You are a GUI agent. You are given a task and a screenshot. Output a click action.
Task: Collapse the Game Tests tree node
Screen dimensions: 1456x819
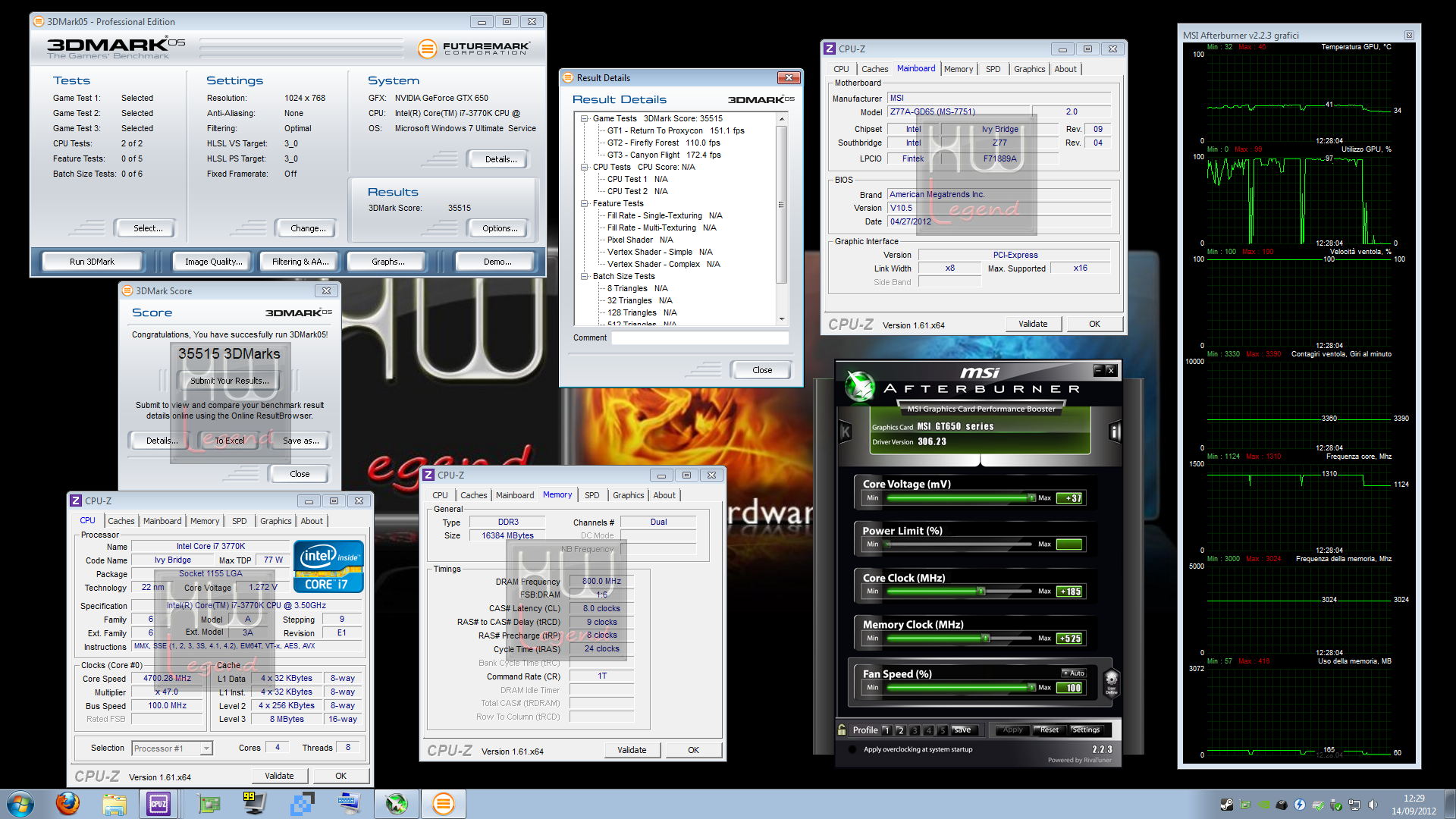click(584, 118)
